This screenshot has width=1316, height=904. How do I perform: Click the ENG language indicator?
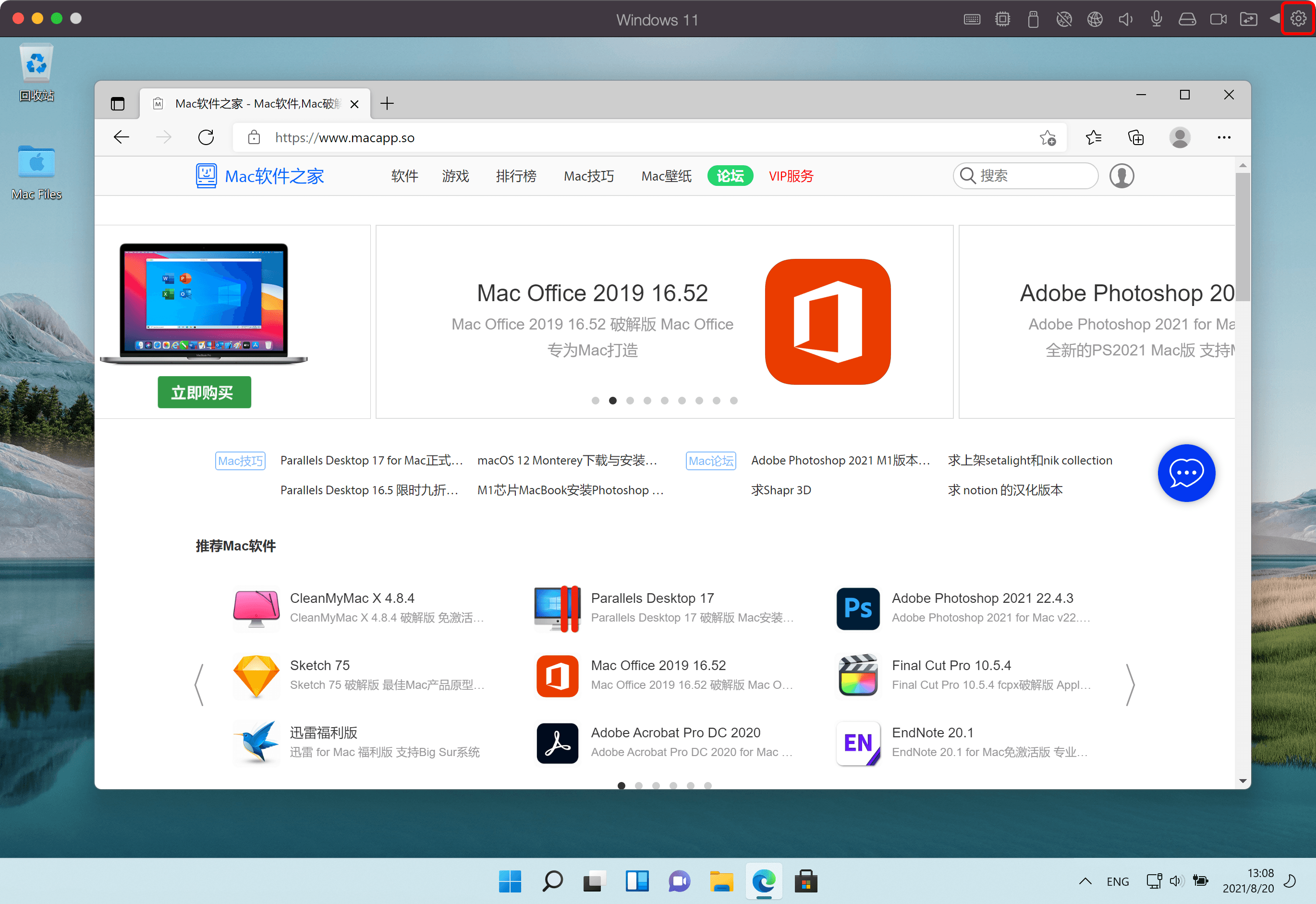(1117, 881)
